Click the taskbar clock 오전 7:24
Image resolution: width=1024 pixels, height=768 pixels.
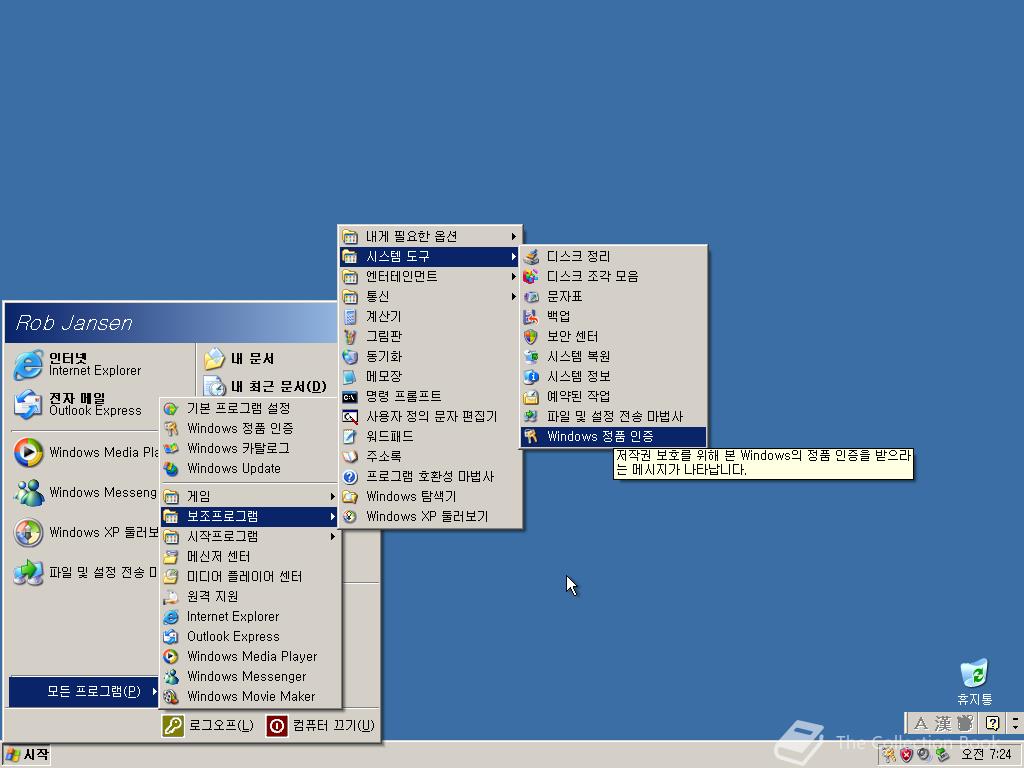[x=986, y=755]
